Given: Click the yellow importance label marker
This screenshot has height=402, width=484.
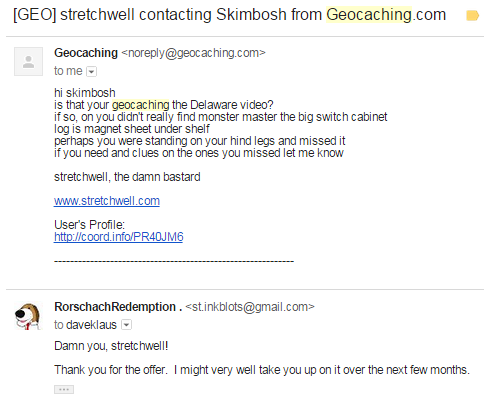Looking at the screenshot, I should pyautogui.click(x=472, y=15).
